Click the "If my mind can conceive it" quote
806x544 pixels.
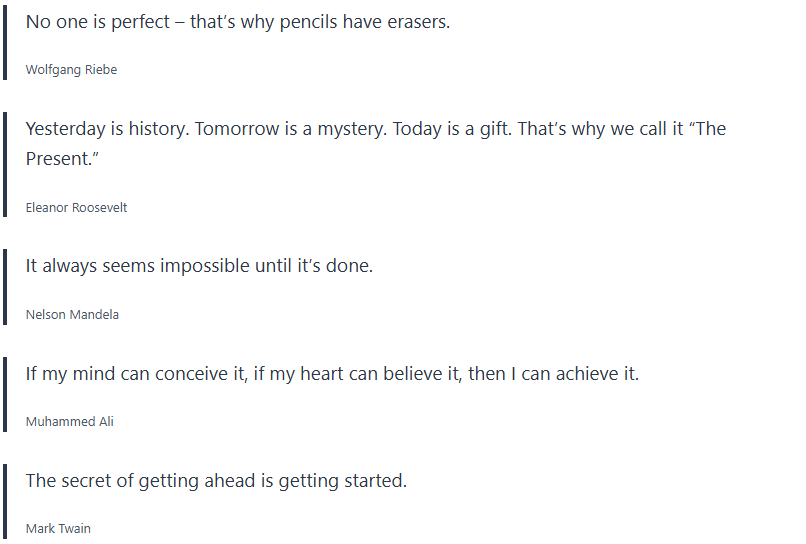[332, 374]
